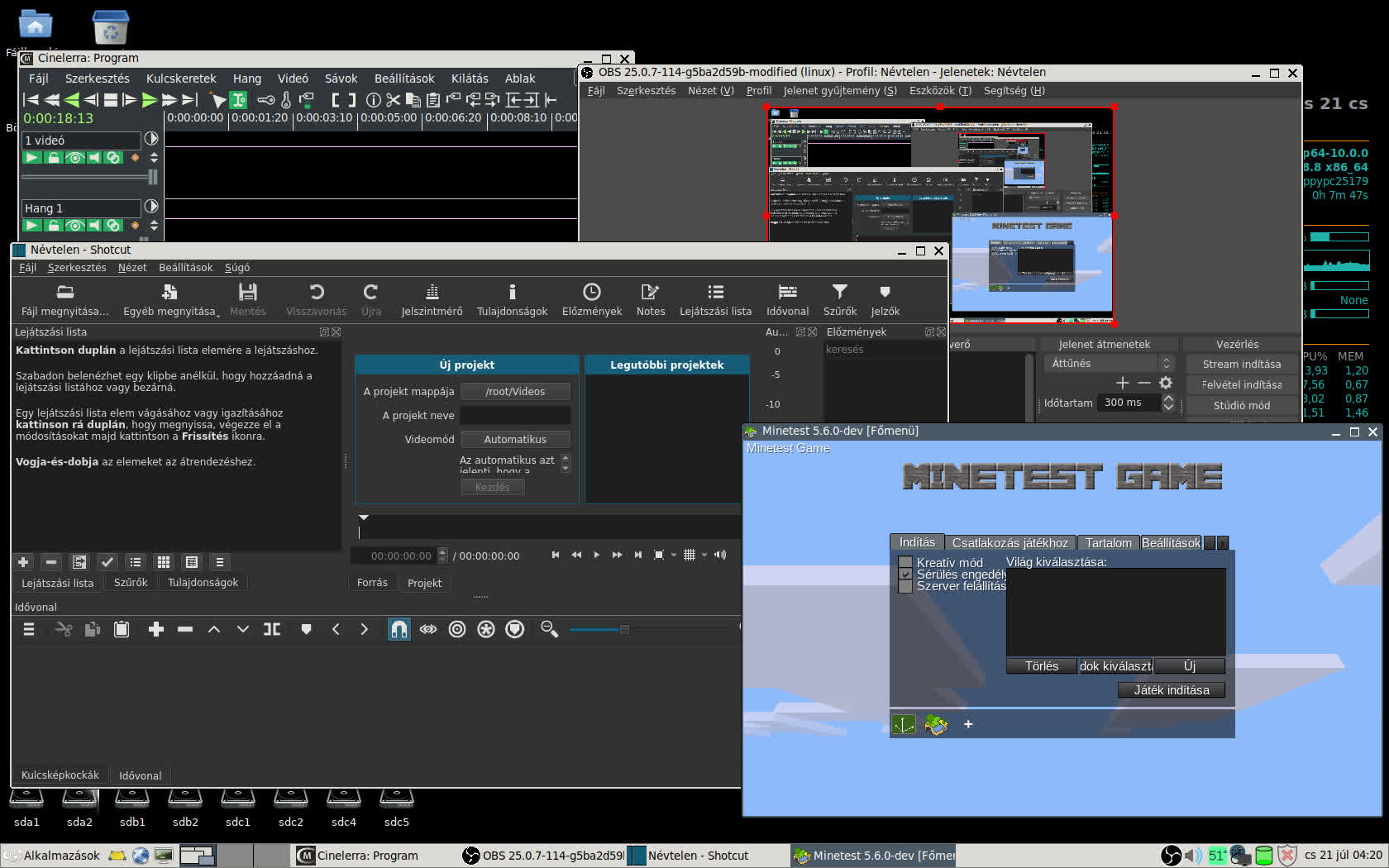Click Shotcut timeline zoom slider
The width and height of the screenshot is (1389, 868).
[650, 630]
